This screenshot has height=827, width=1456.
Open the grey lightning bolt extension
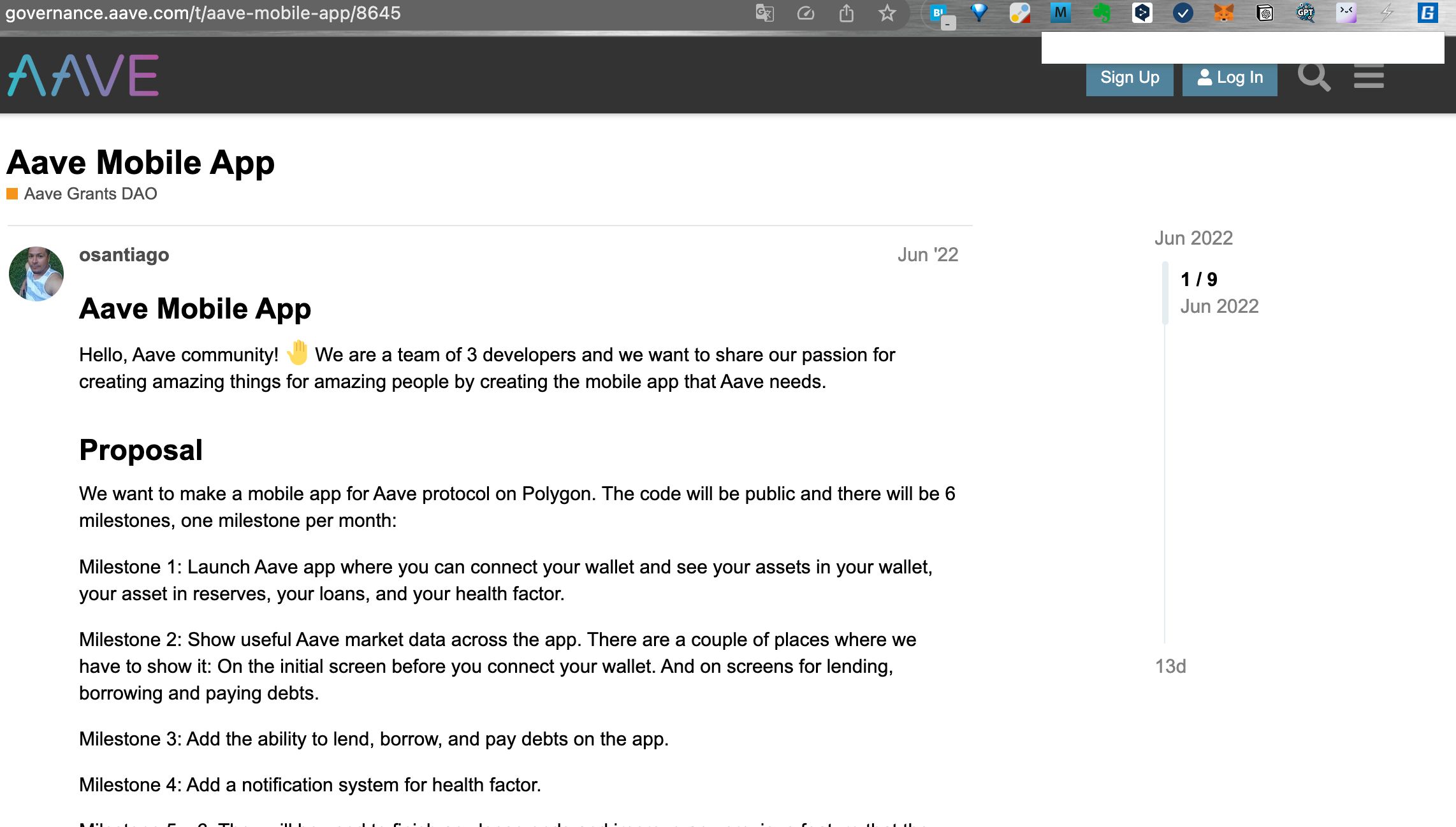[x=1387, y=13]
